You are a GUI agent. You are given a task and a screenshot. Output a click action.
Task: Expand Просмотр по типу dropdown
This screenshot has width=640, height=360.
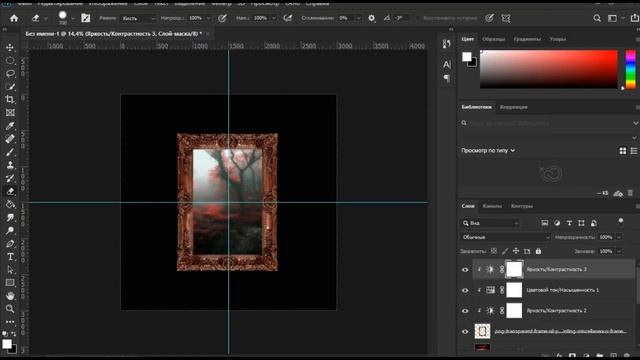(x=488, y=151)
